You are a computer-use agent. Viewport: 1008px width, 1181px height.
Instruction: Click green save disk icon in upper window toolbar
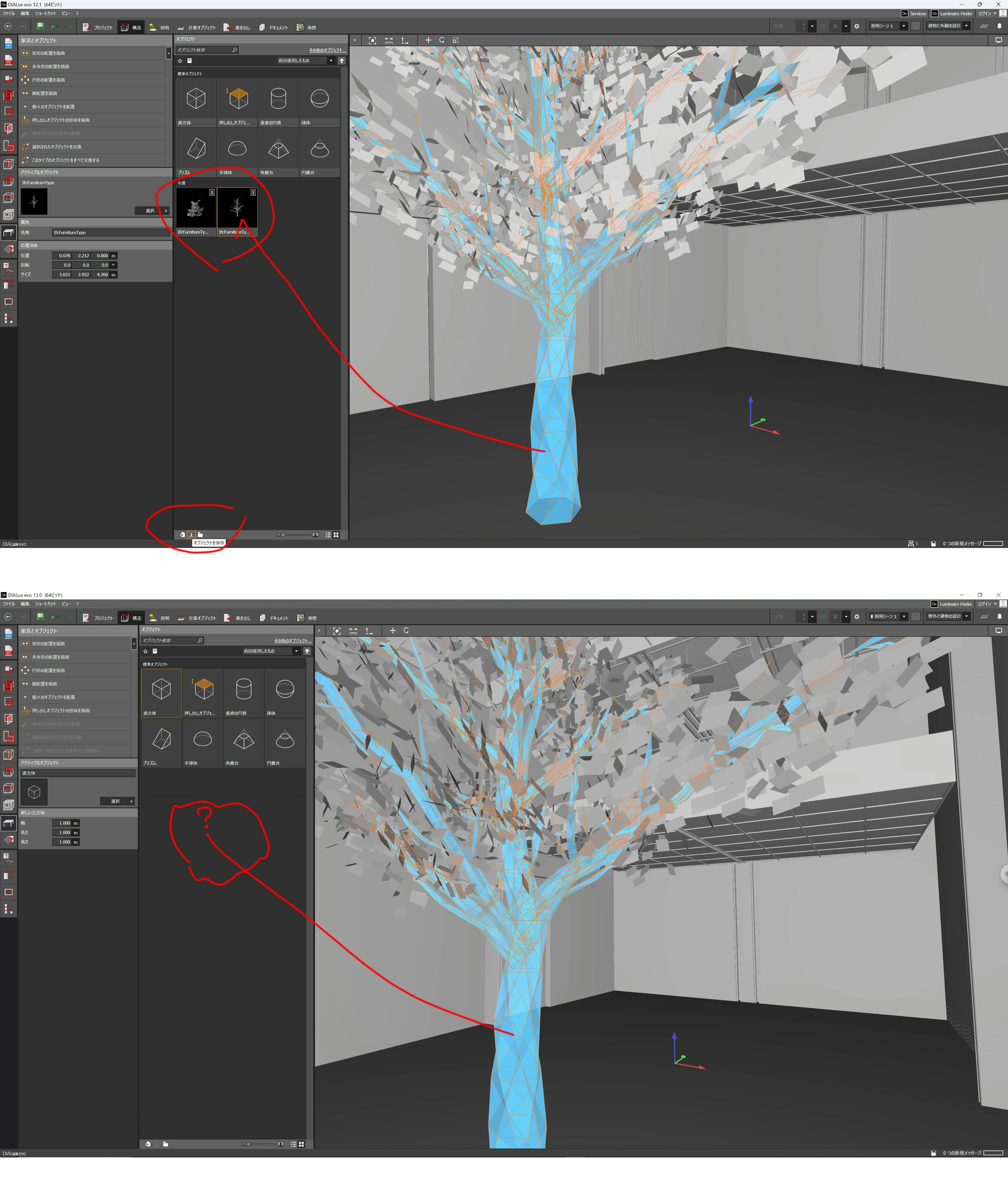pyautogui.click(x=40, y=26)
